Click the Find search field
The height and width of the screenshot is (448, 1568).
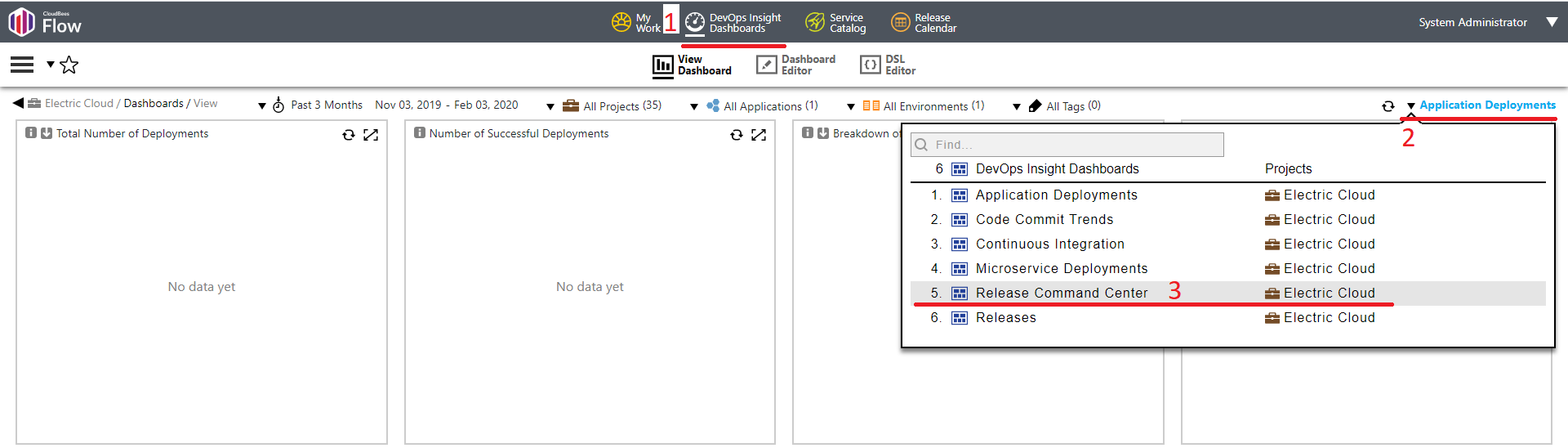[x=1067, y=145]
